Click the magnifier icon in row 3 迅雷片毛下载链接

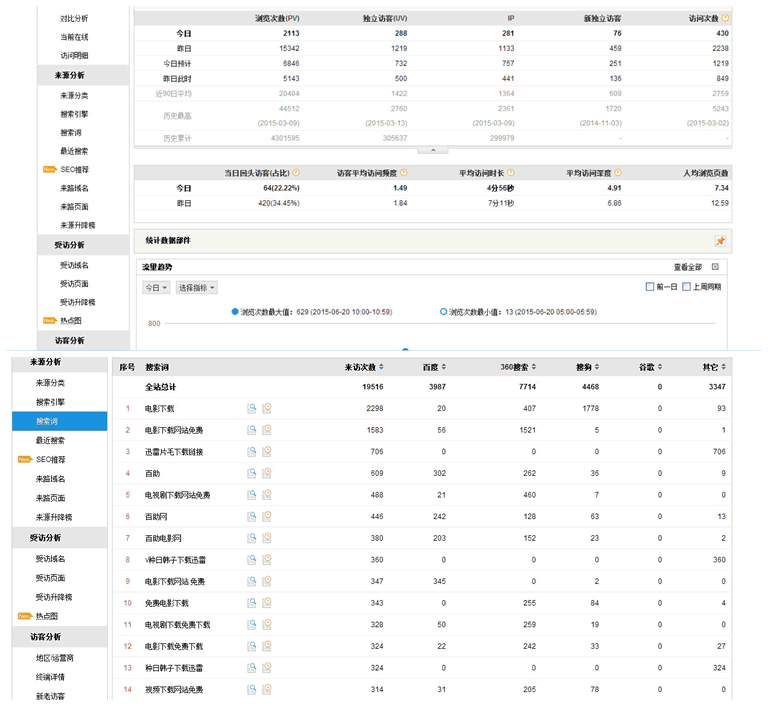point(251,451)
